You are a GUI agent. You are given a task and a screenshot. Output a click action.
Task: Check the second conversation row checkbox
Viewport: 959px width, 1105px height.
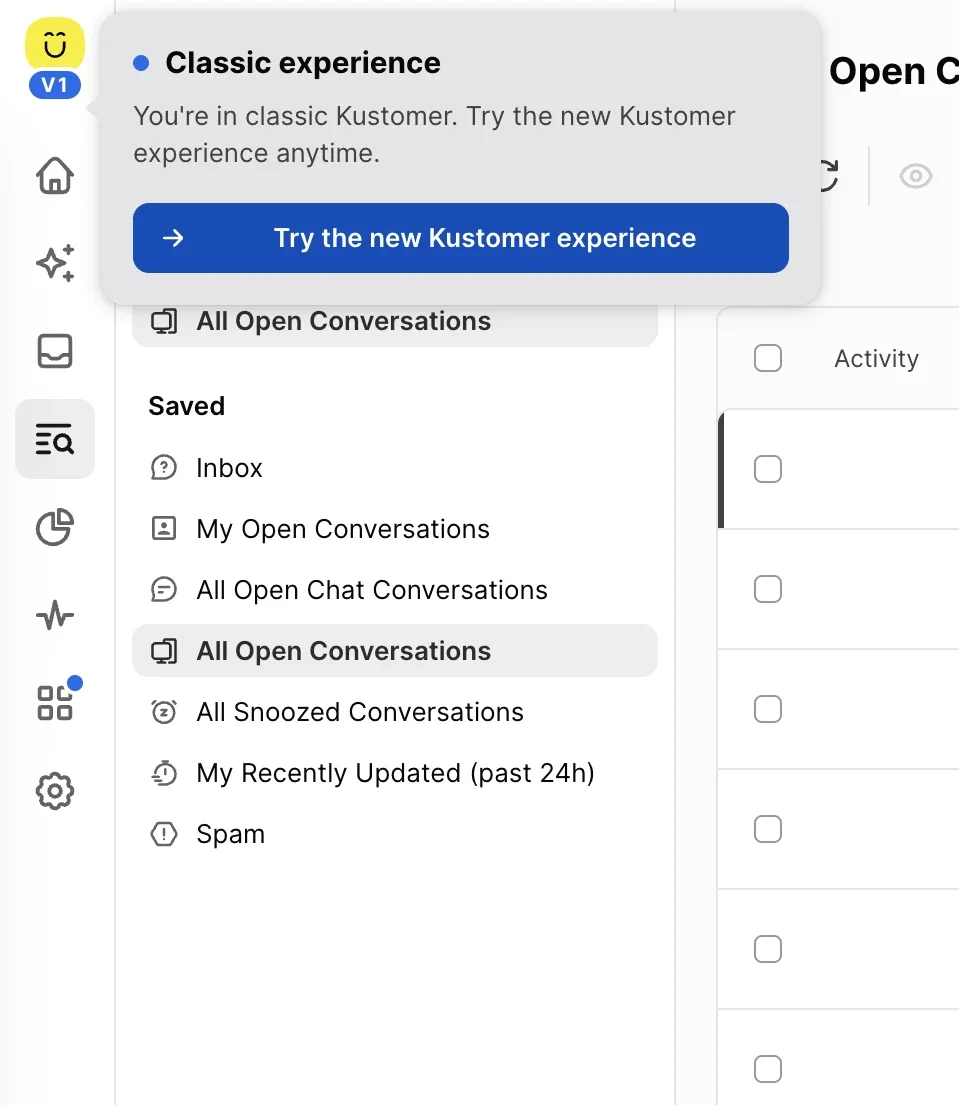coord(767,589)
